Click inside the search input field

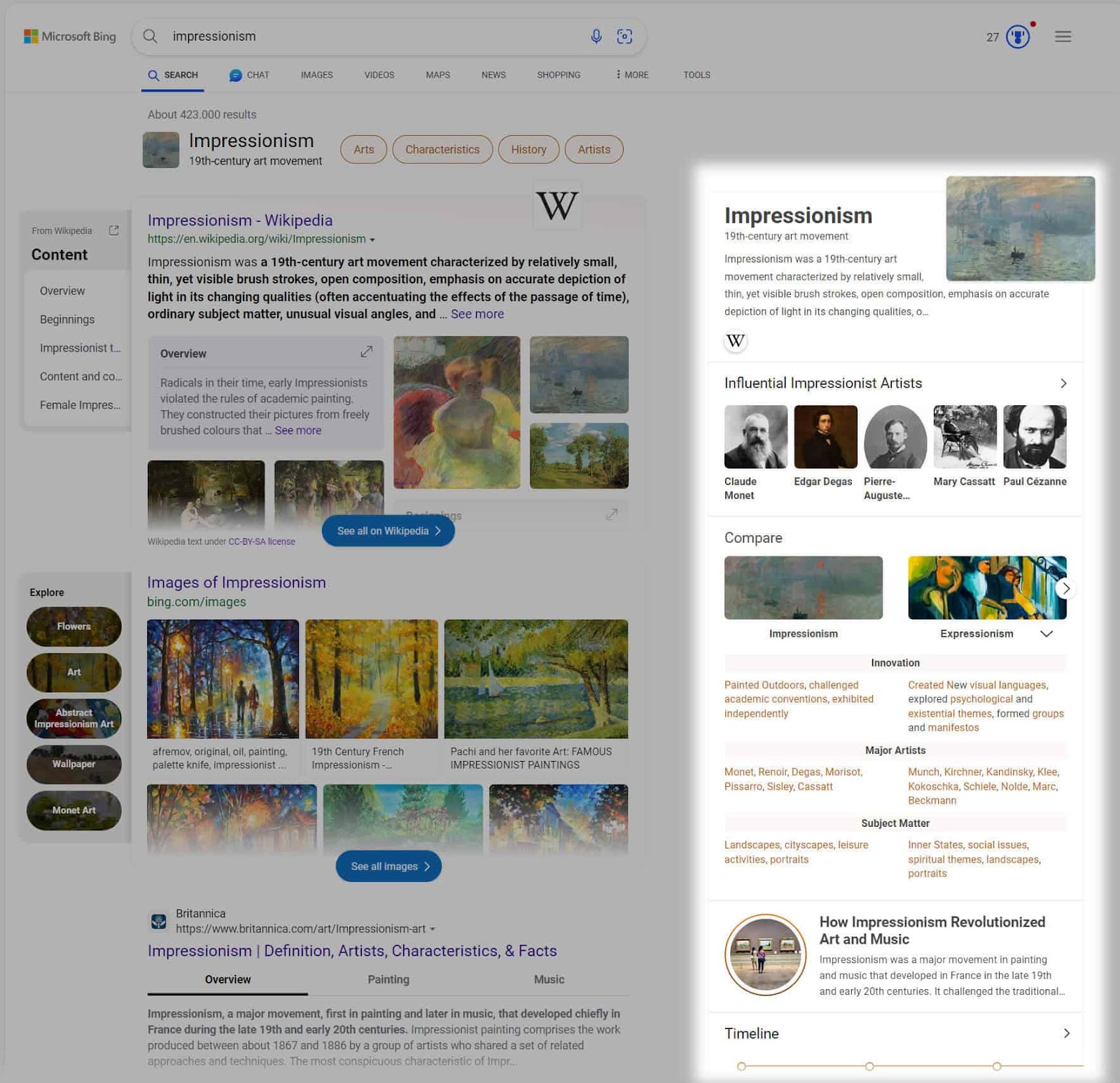tap(350, 36)
